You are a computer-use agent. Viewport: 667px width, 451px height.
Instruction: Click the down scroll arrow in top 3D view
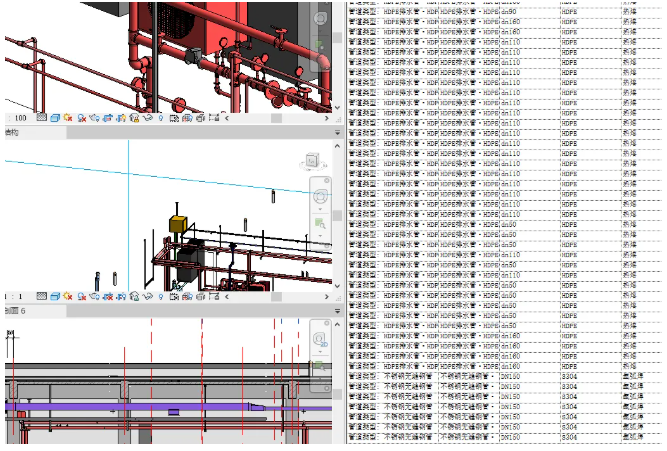[x=337, y=108]
